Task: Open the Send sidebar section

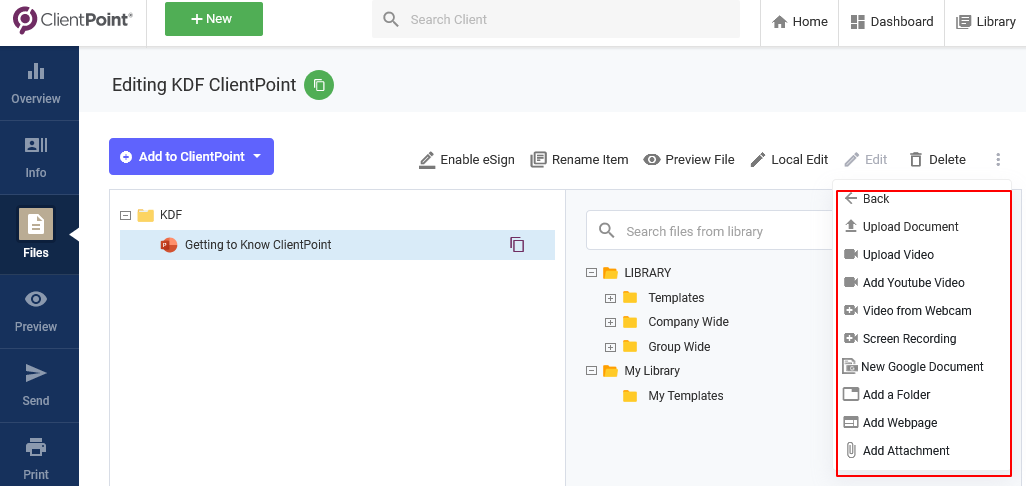Action: pos(36,385)
